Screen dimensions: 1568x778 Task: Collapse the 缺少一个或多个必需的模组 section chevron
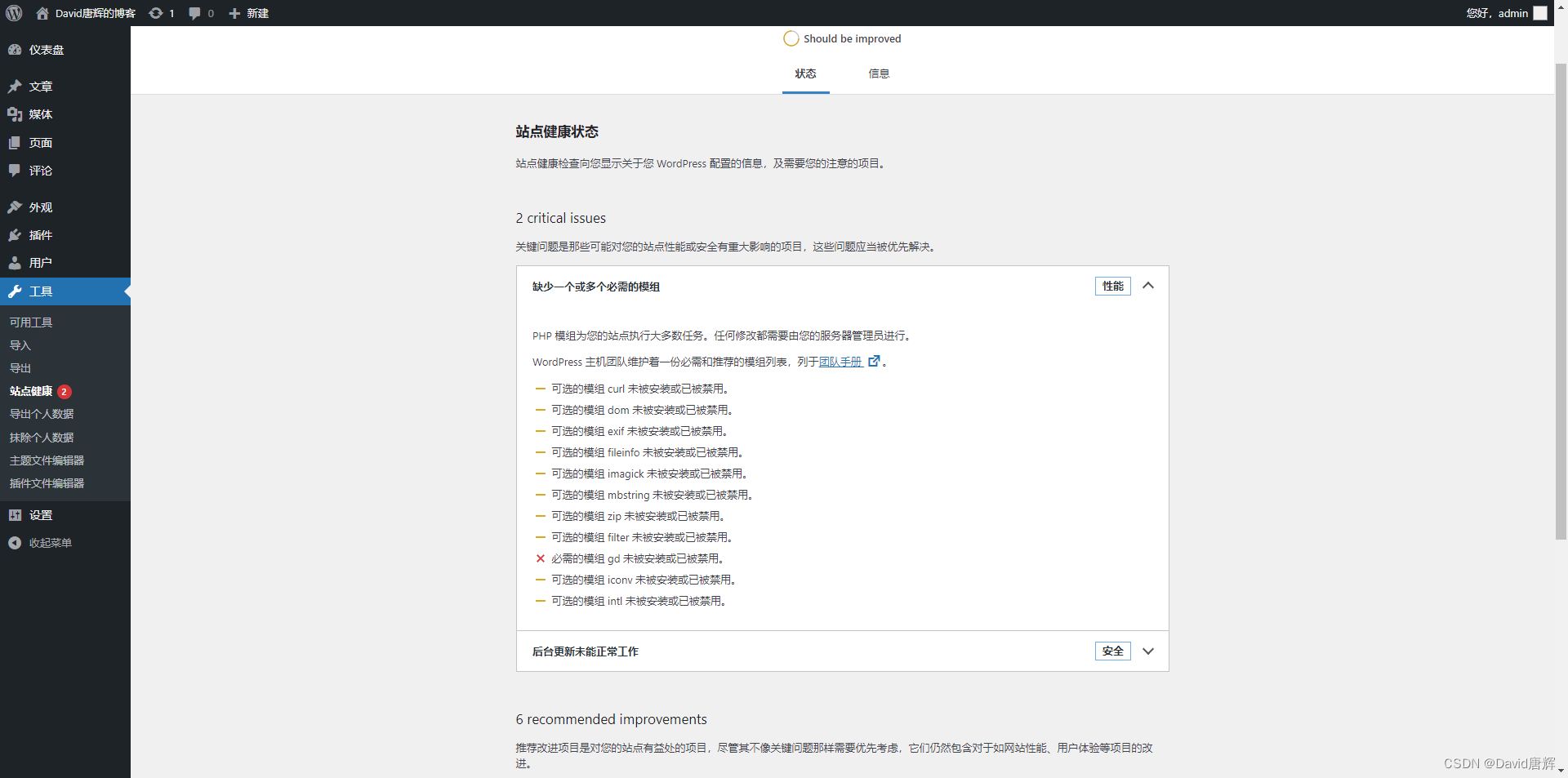pyautogui.click(x=1148, y=286)
